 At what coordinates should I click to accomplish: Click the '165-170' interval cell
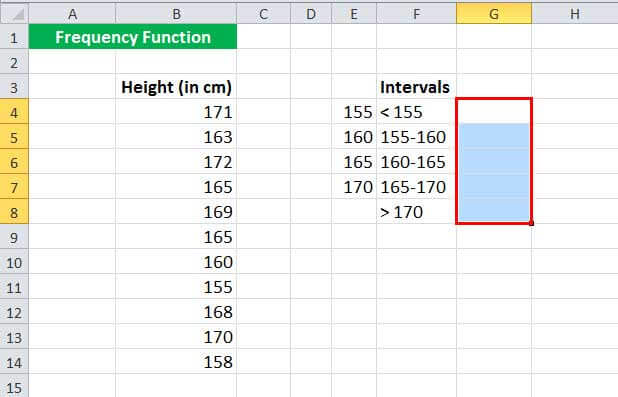417,186
